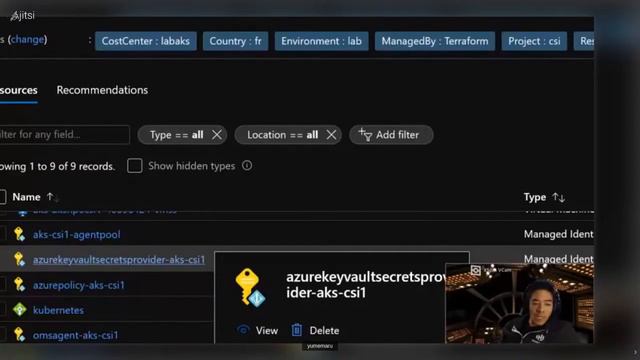Sort by Type column arrows
This screenshot has height=360, width=640.
[558, 198]
